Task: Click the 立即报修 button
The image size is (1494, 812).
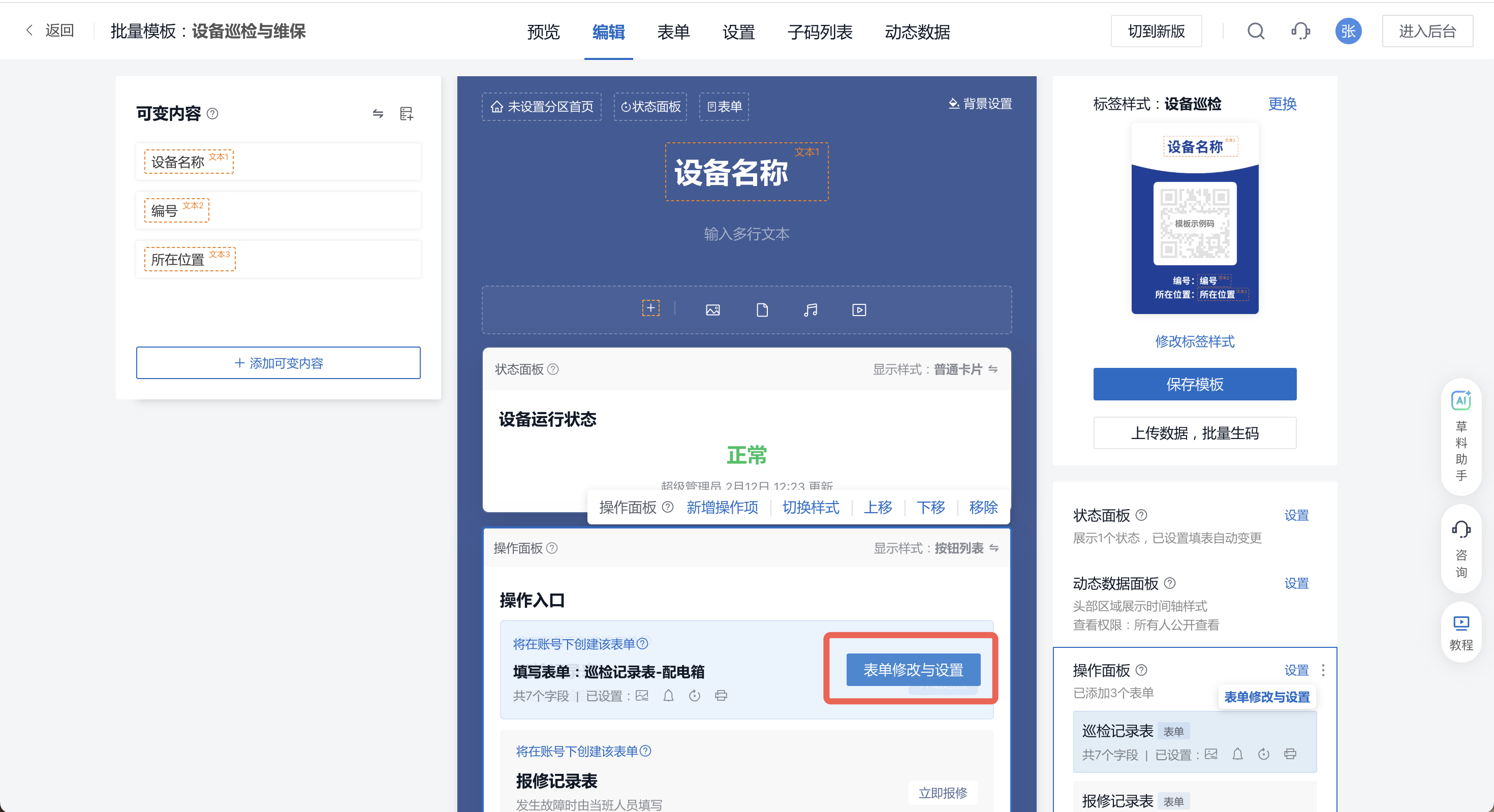Action: tap(943, 793)
